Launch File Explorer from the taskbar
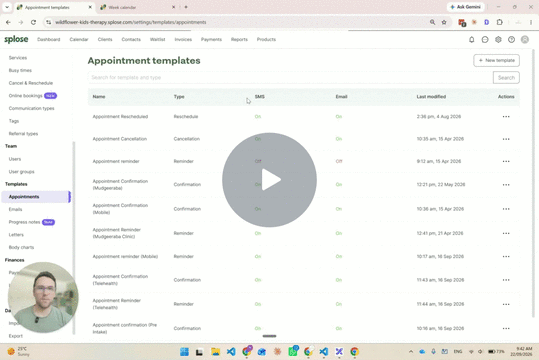The image size is (539, 360). (x=216, y=351)
